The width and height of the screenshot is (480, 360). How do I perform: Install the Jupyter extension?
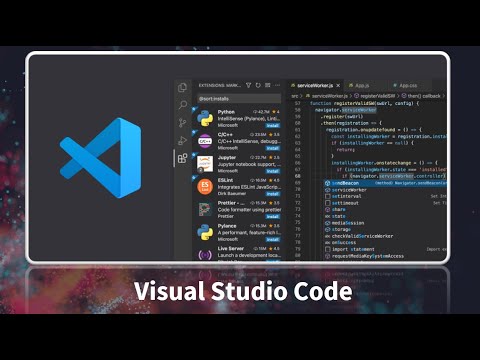273,171
